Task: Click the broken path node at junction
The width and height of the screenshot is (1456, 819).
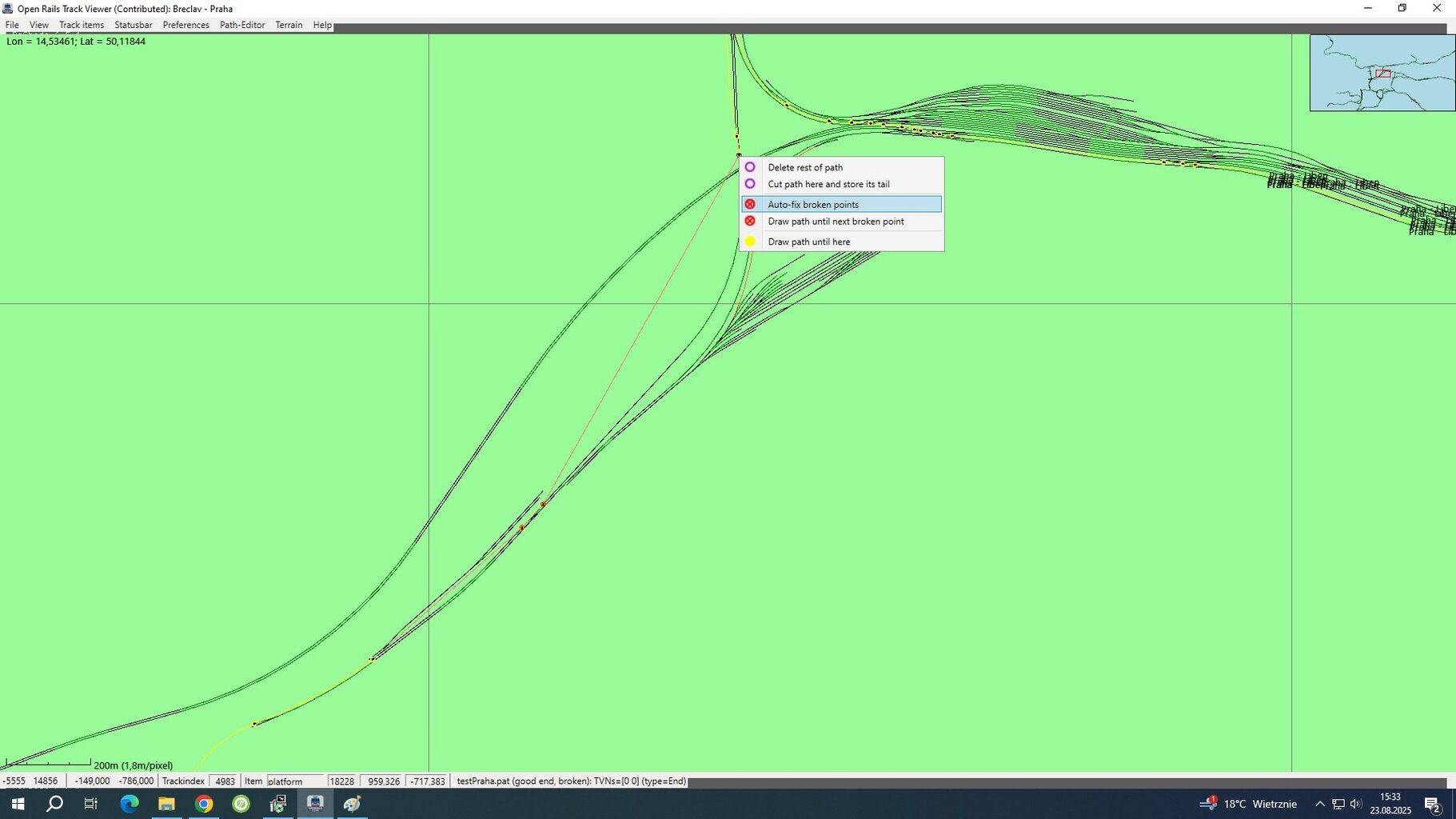Action: (x=543, y=504)
